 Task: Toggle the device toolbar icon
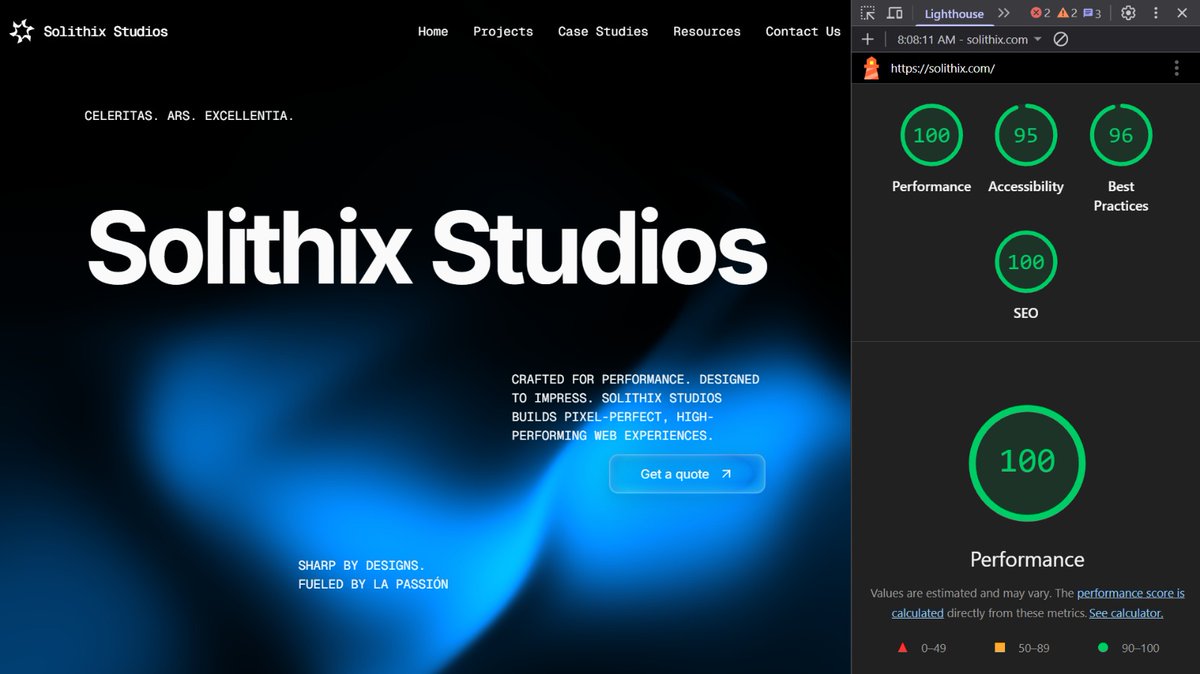tap(894, 13)
